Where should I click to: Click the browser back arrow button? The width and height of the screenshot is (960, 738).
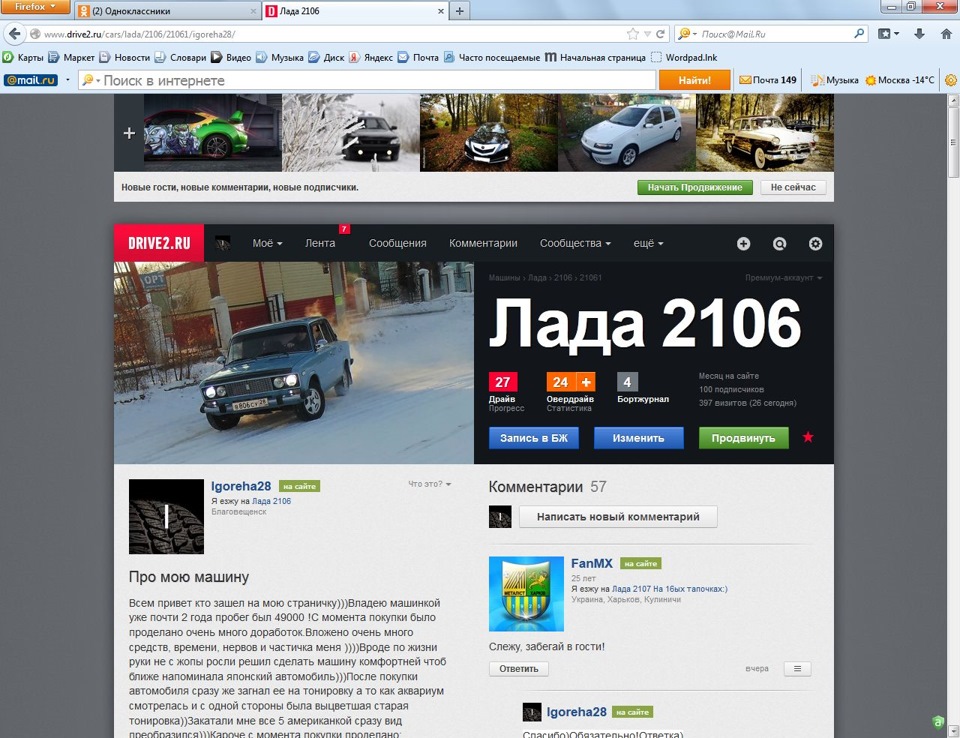click(x=14, y=34)
